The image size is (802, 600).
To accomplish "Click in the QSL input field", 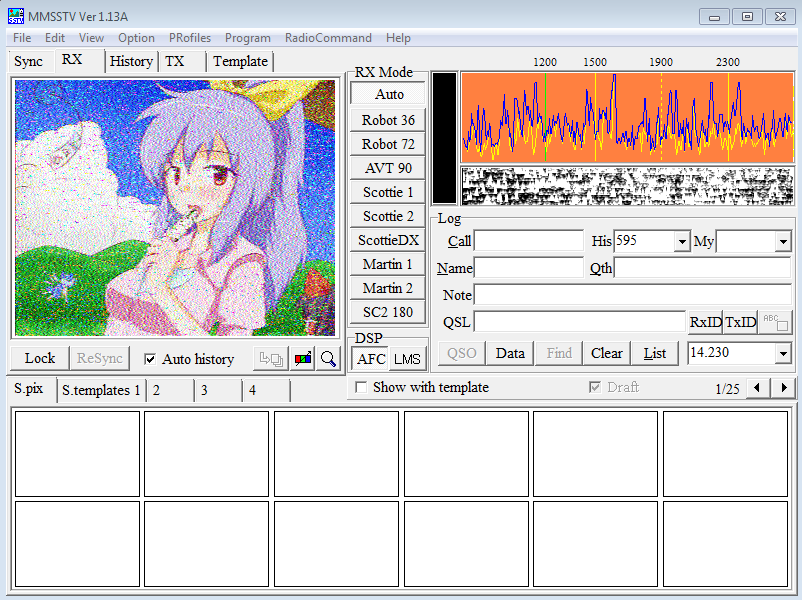I will [x=580, y=322].
